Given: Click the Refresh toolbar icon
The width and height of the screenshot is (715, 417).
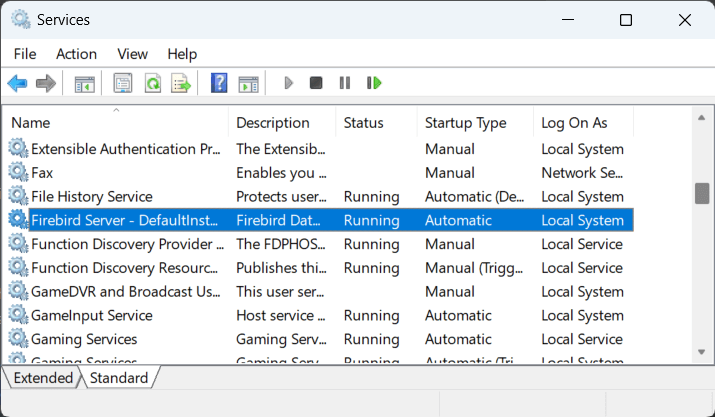Looking at the screenshot, I should coord(152,83).
